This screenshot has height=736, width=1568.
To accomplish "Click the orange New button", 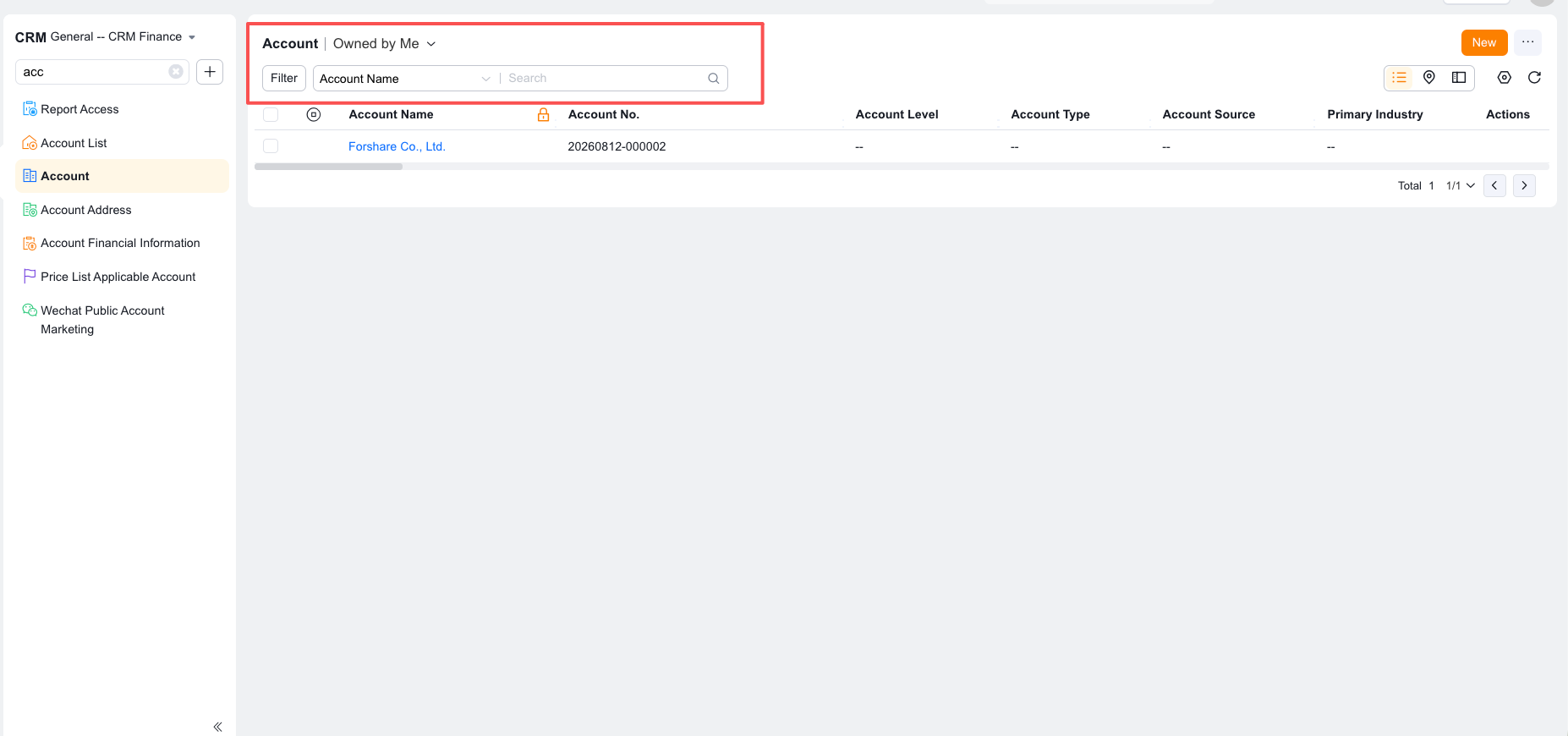I will point(1484,42).
